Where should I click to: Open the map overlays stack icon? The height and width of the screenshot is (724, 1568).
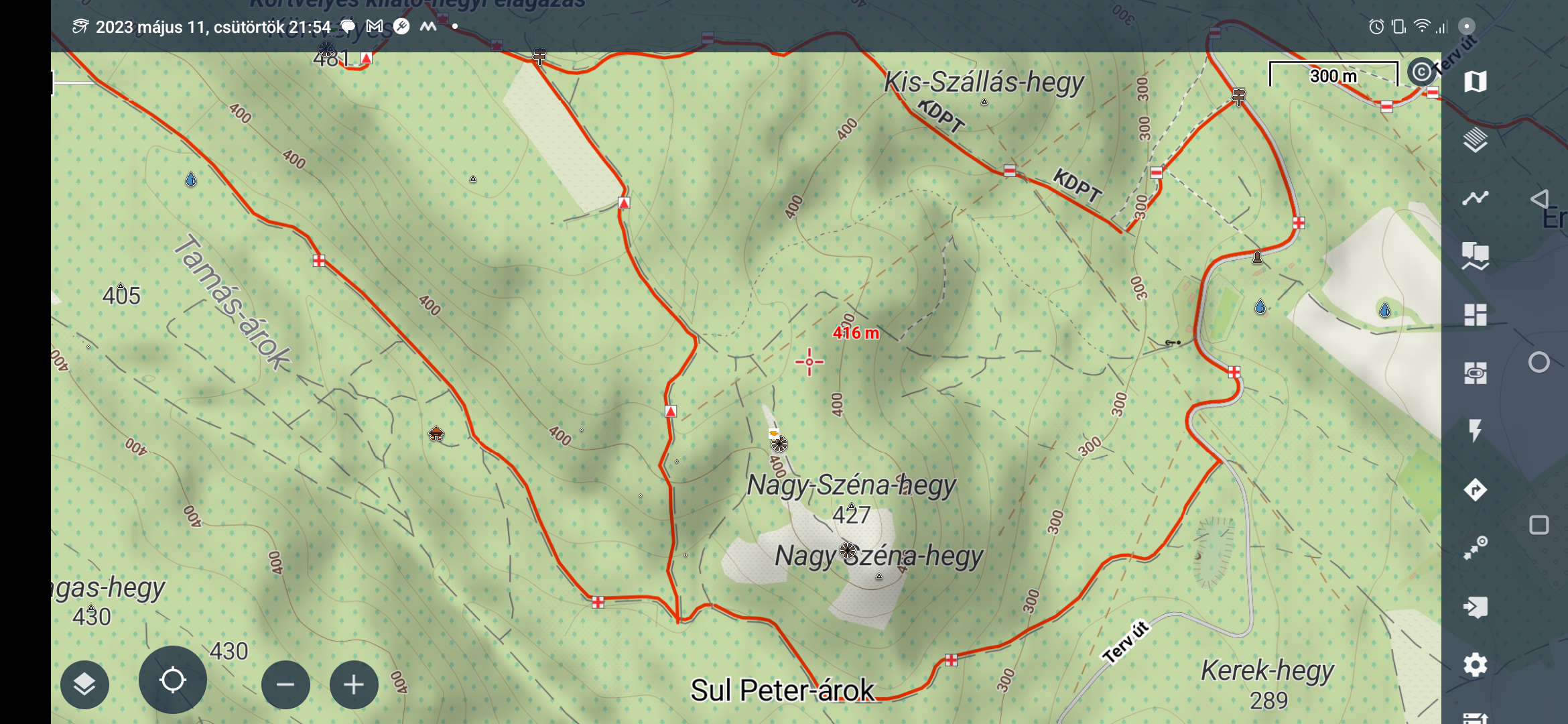pyautogui.click(x=1475, y=140)
